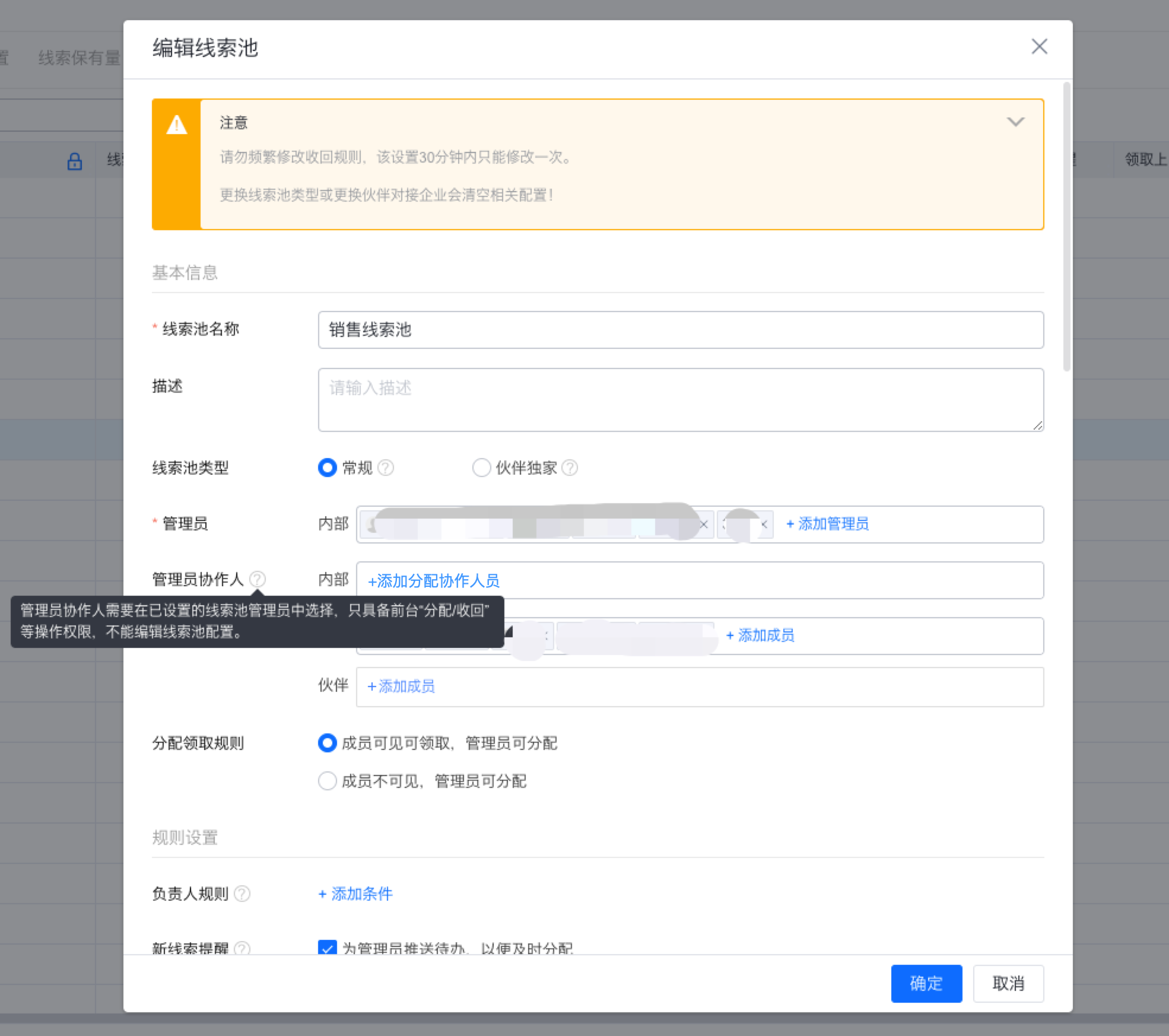Click the 添加管理员 link
1169x1036 pixels.
(x=827, y=524)
